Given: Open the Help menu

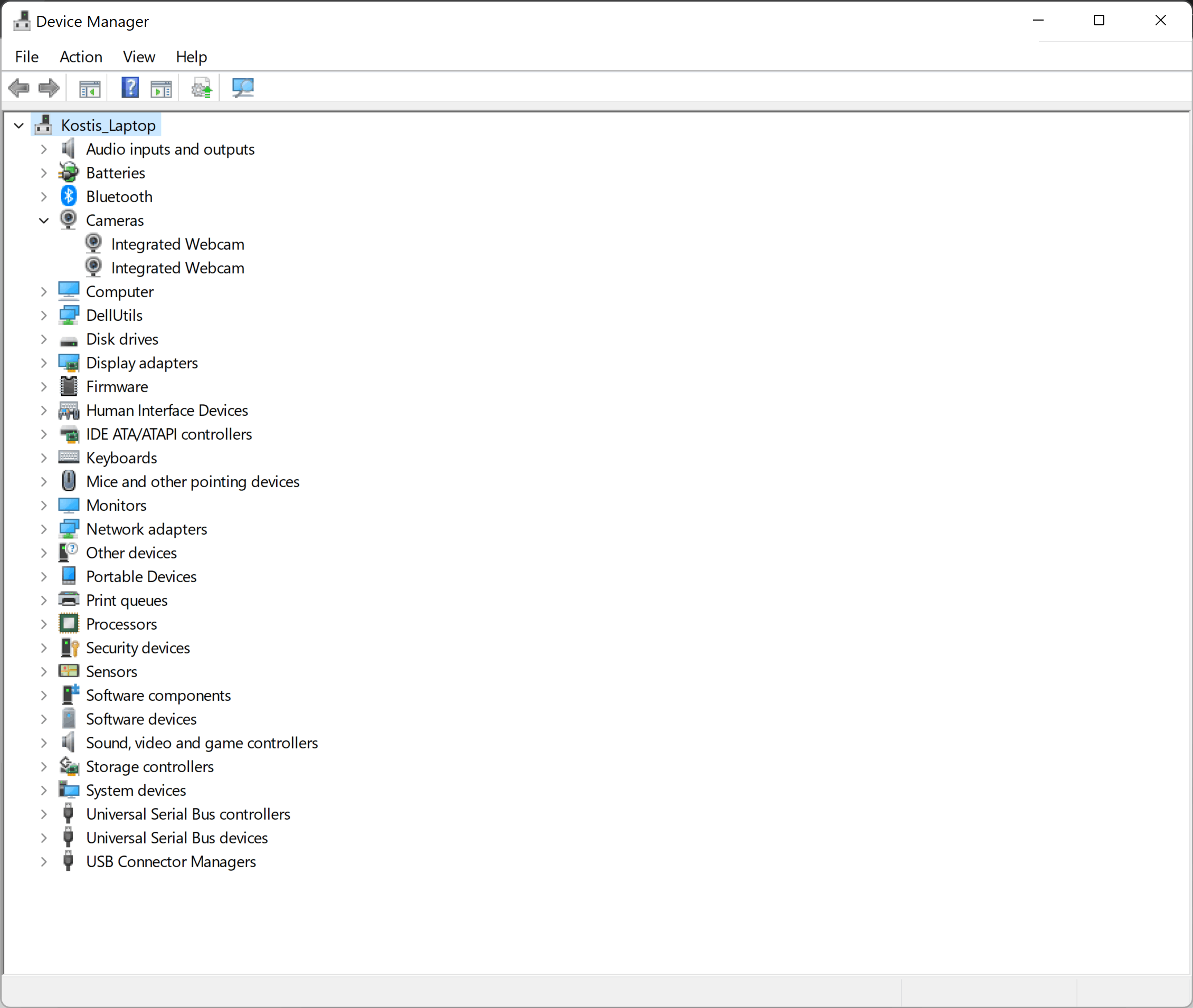Looking at the screenshot, I should (192, 56).
